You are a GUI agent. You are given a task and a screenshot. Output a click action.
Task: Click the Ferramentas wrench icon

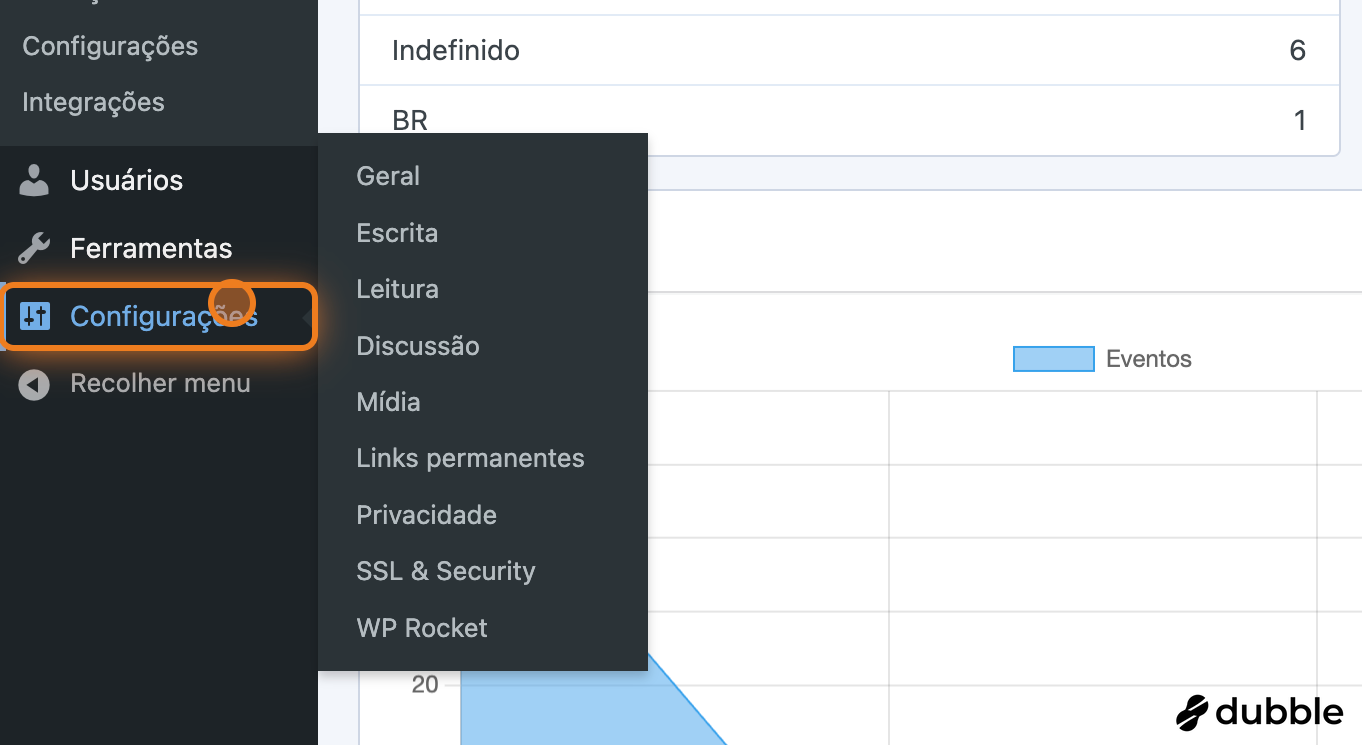34,248
